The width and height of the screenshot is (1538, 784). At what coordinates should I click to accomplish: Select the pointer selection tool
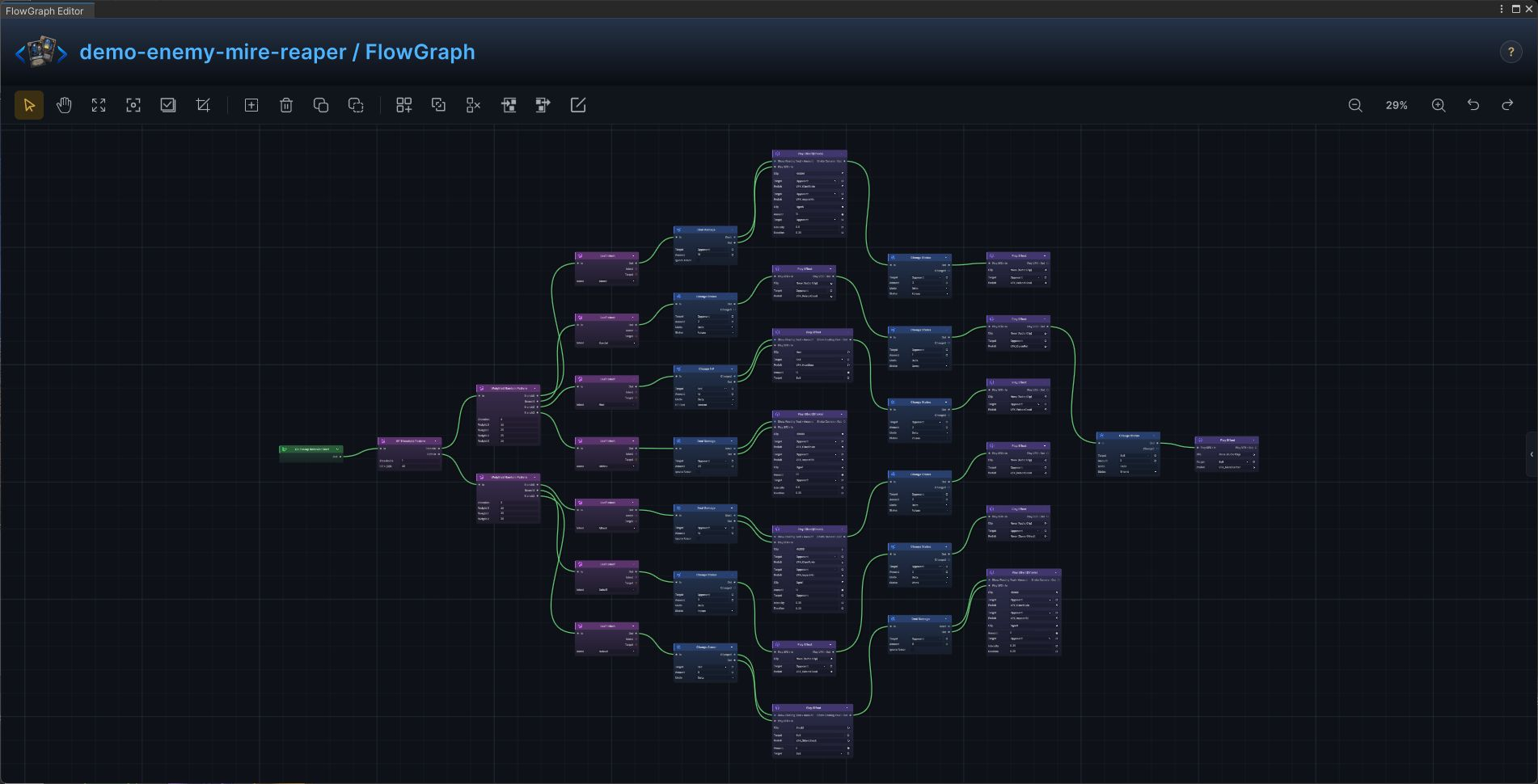(x=29, y=105)
